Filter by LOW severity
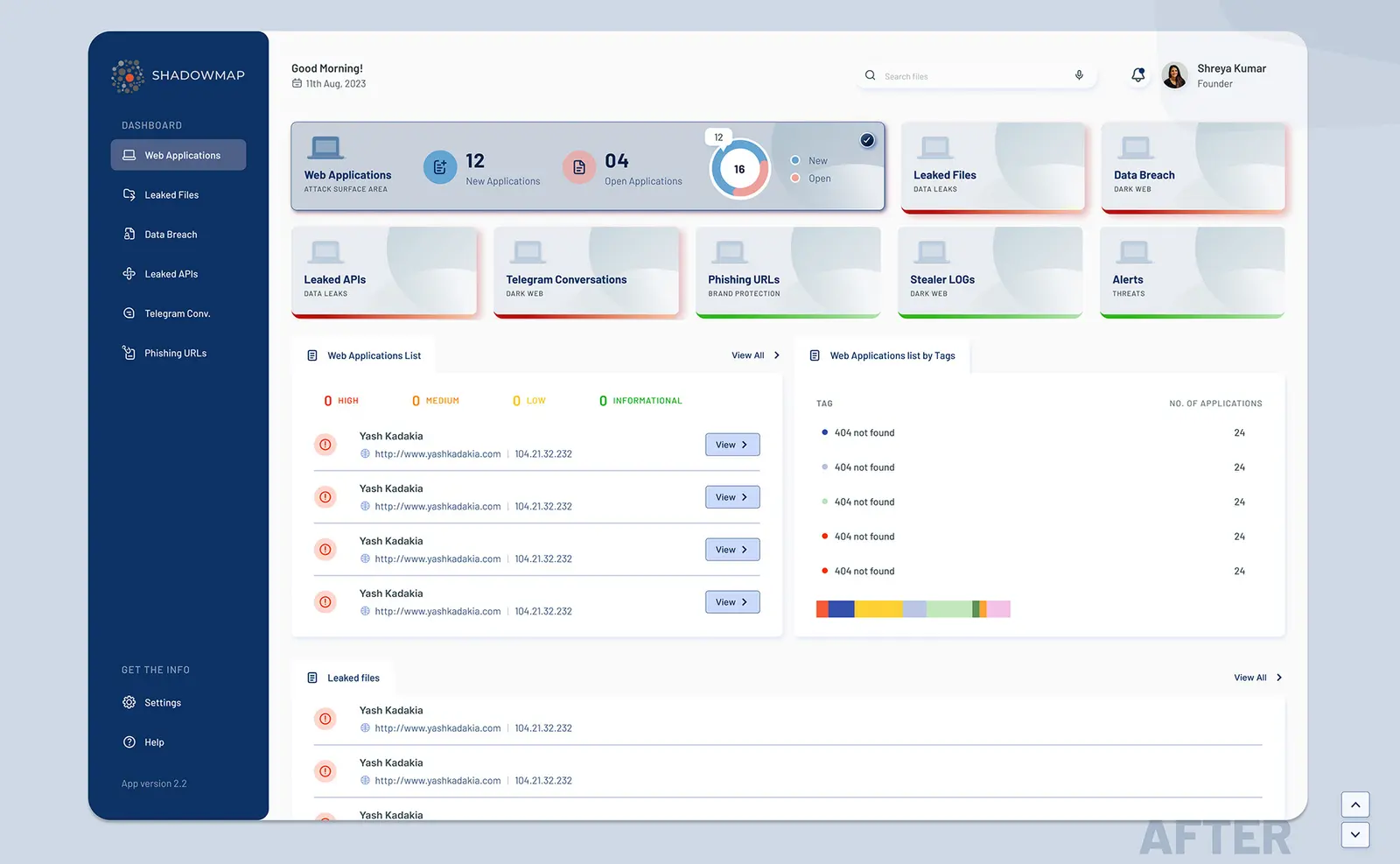Image resolution: width=1400 pixels, height=864 pixels. click(528, 401)
